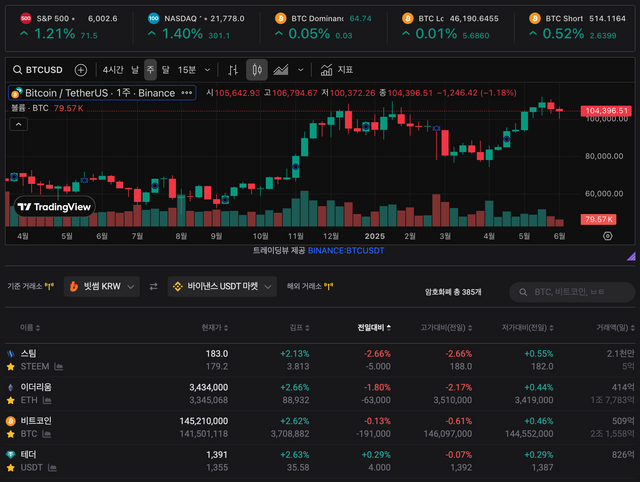Click the S&P 500 ticker
The image size is (640, 482).
69,27
